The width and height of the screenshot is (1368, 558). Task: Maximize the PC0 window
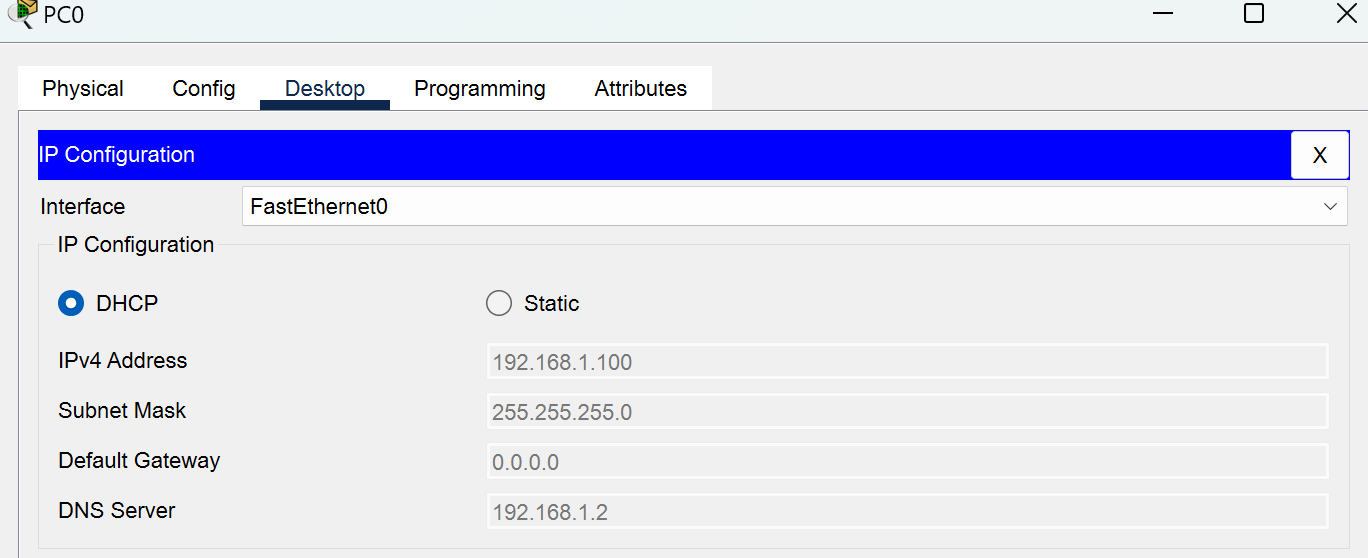click(x=1254, y=13)
